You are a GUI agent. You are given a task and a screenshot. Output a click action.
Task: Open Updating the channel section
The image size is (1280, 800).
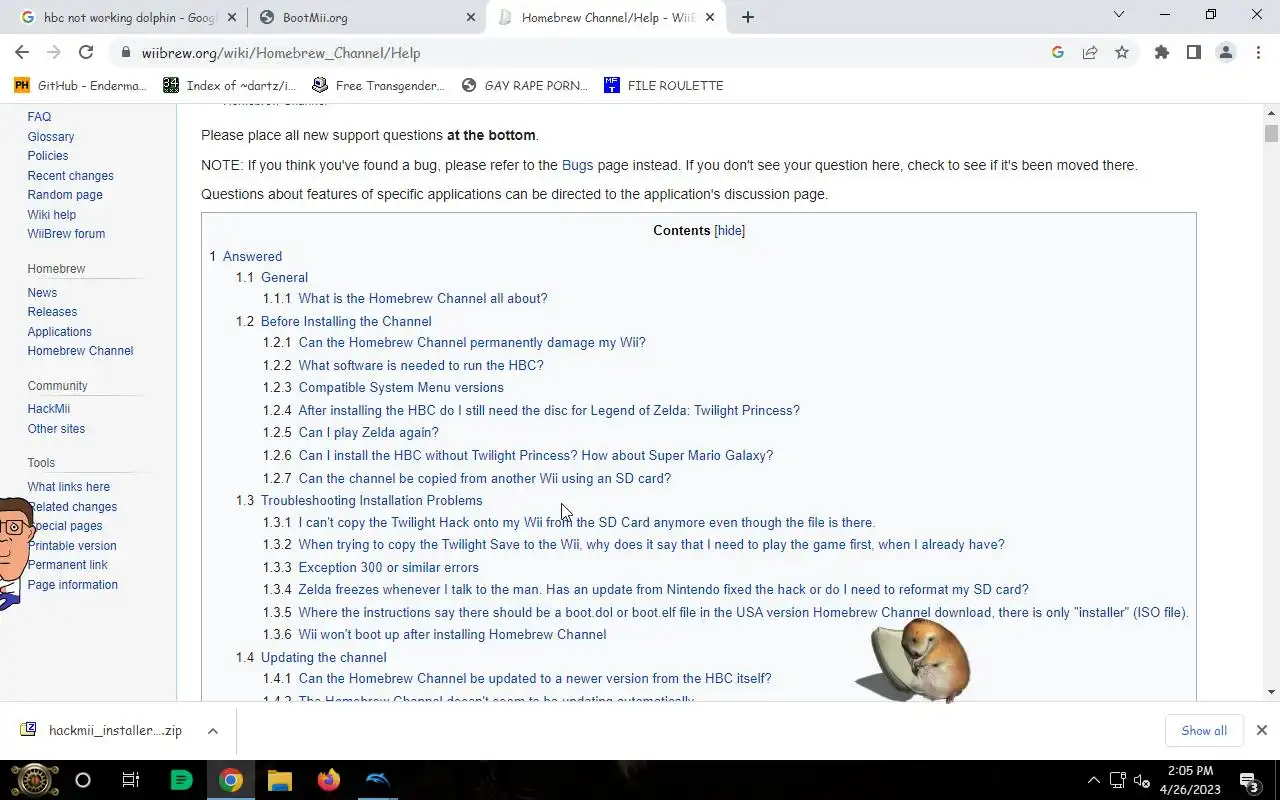coord(323,658)
